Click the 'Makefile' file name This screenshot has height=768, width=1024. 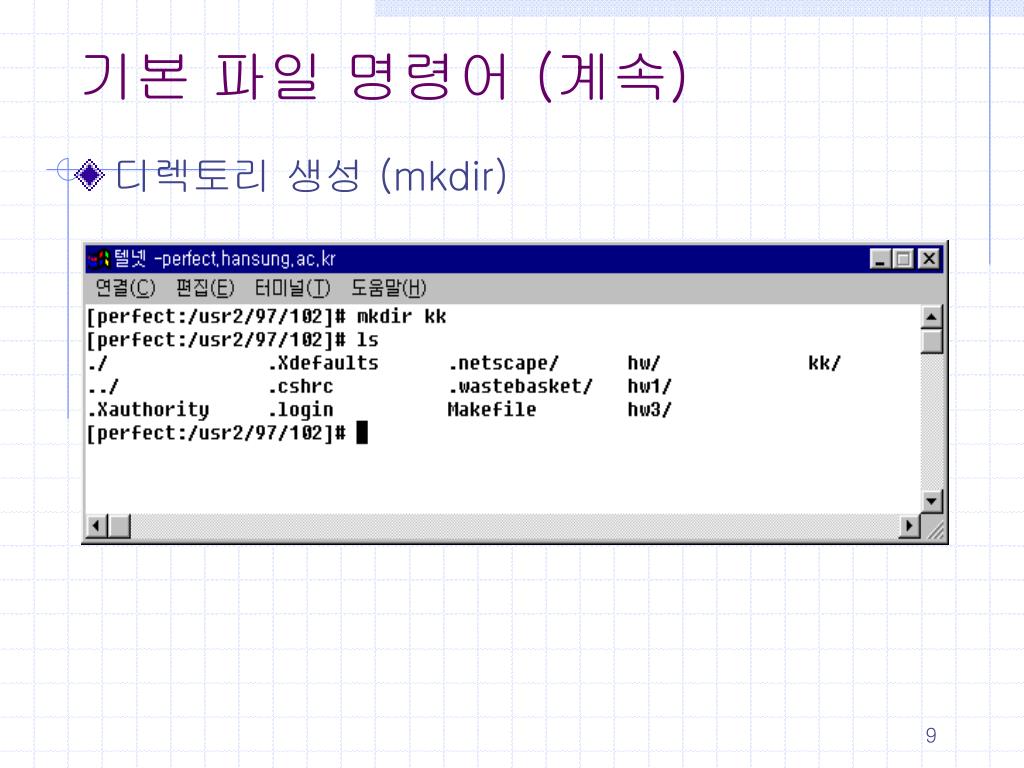(x=492, y=409)
